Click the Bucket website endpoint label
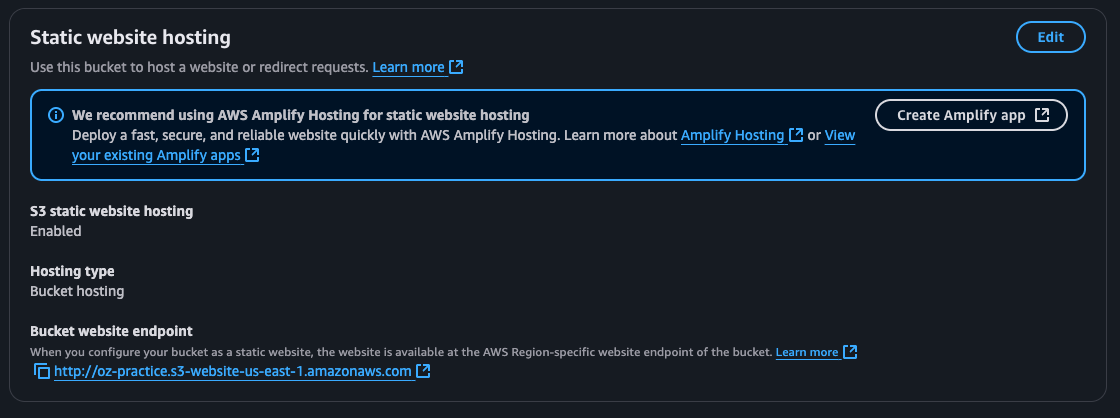This screenshot has width=1120, height=418. pos(111,331)
